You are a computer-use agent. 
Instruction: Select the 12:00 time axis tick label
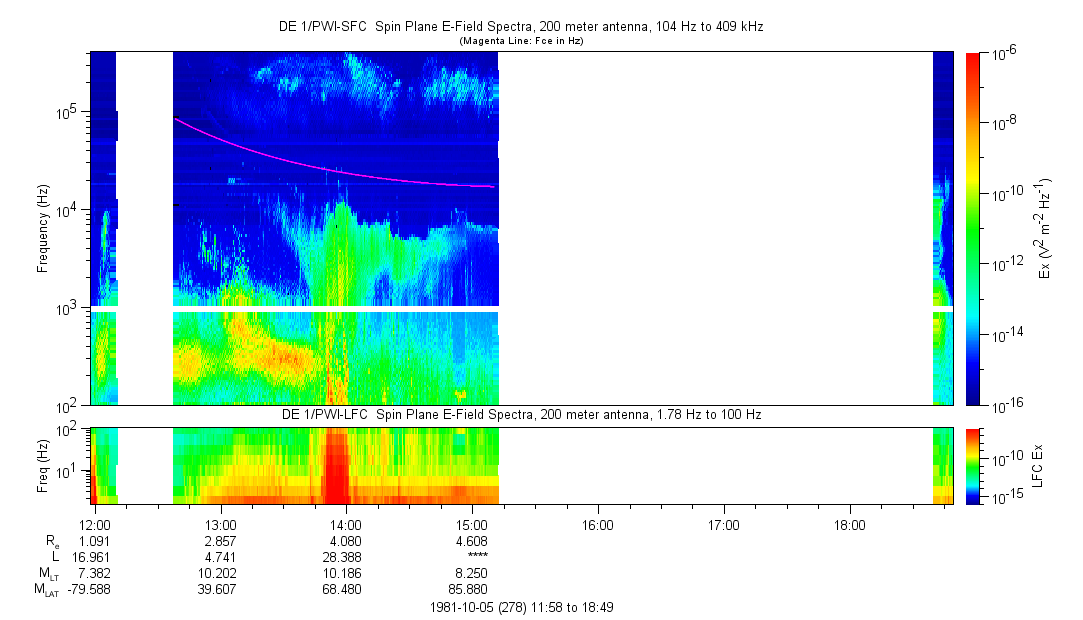pos(95,524)
